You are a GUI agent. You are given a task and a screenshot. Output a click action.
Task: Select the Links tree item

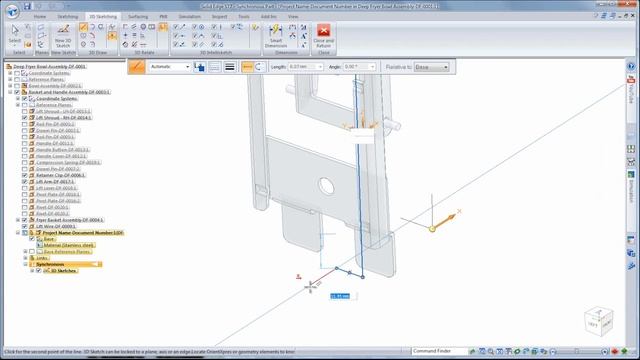point(42,258)
